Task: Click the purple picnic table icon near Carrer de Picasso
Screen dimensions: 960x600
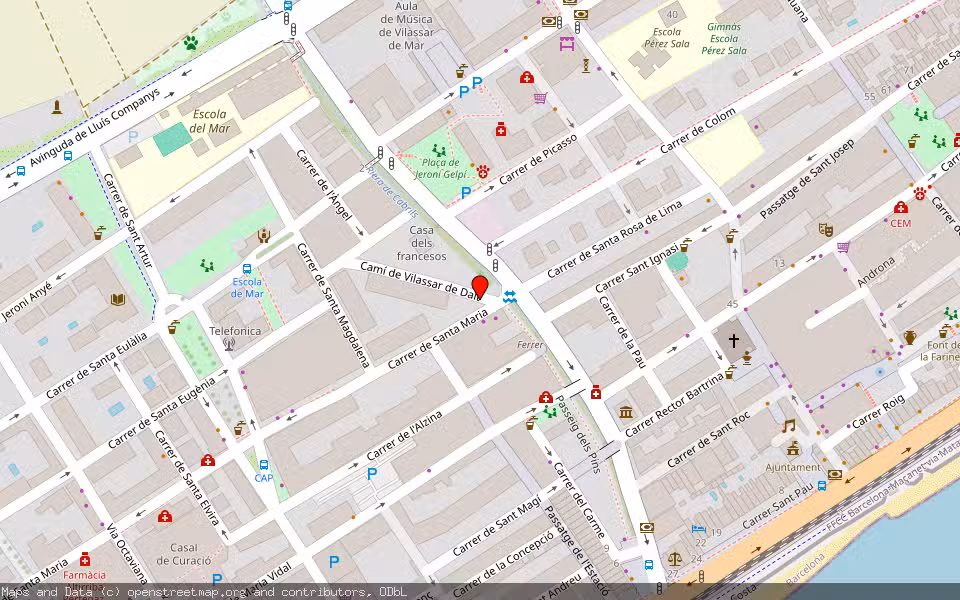Action: pos(567,43)
